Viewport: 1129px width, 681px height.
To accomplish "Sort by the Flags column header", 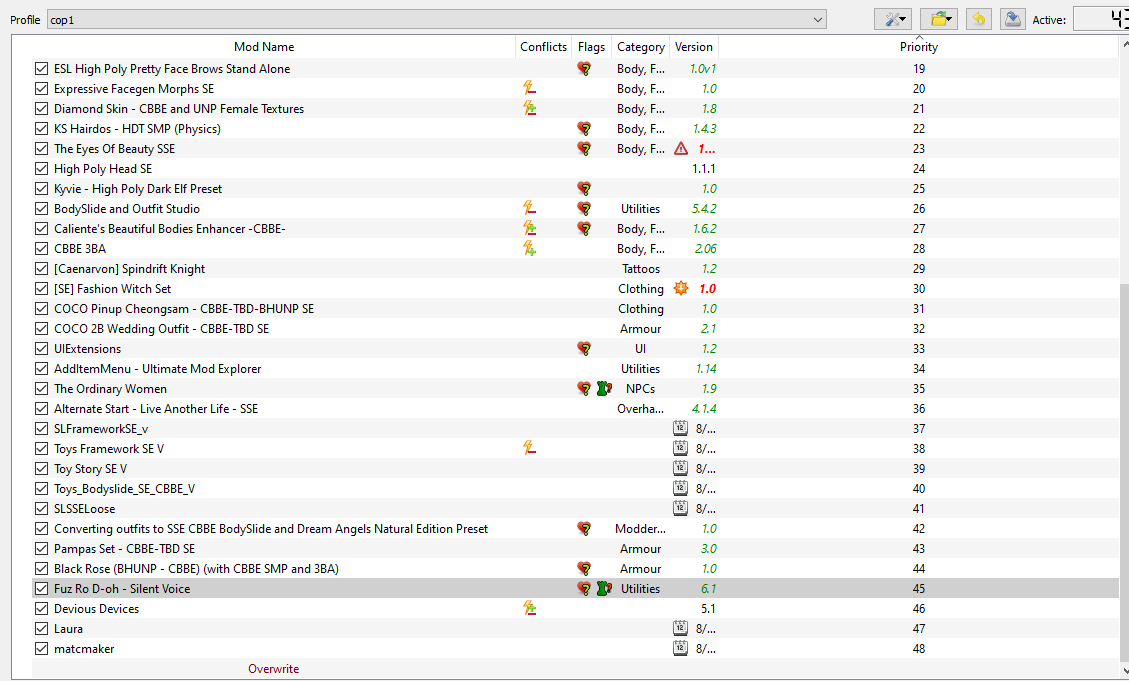I will coord(591,47).
